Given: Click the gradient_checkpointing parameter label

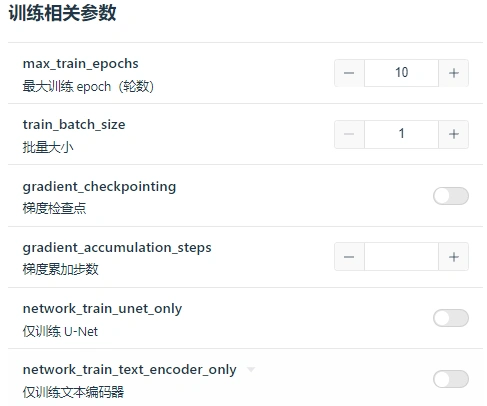Looking at the screenshot, I should (x=99, y=187).
